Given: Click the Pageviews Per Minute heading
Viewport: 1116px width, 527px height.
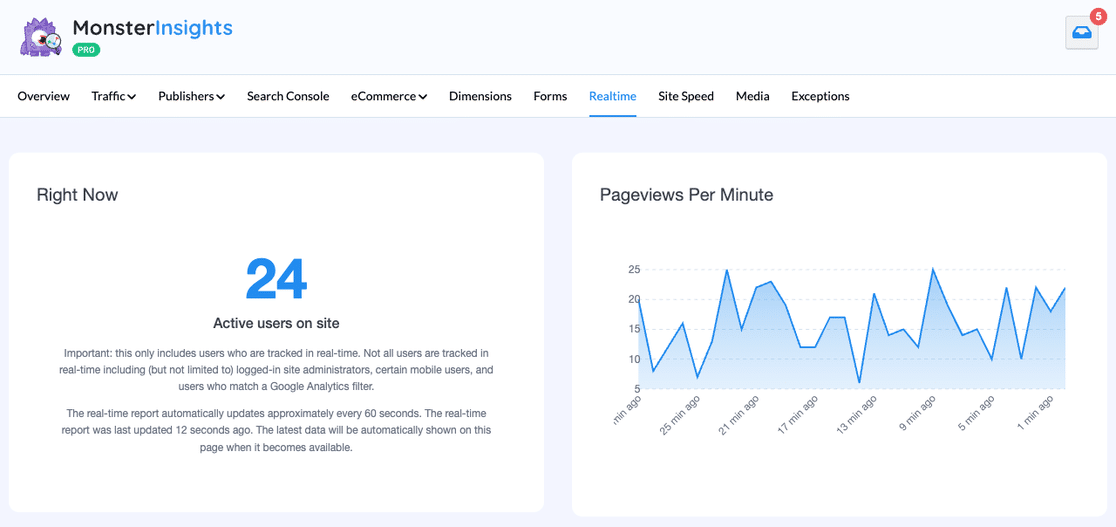Looking at the screenshot, I should [686, 194].
